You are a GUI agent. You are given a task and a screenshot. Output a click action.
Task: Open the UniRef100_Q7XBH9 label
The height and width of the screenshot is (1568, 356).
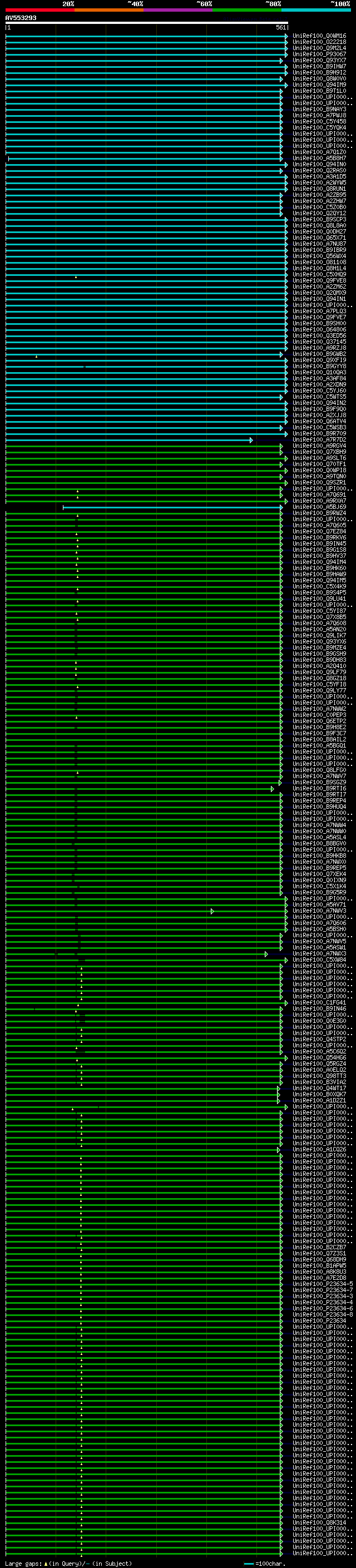tap(319, 452)
